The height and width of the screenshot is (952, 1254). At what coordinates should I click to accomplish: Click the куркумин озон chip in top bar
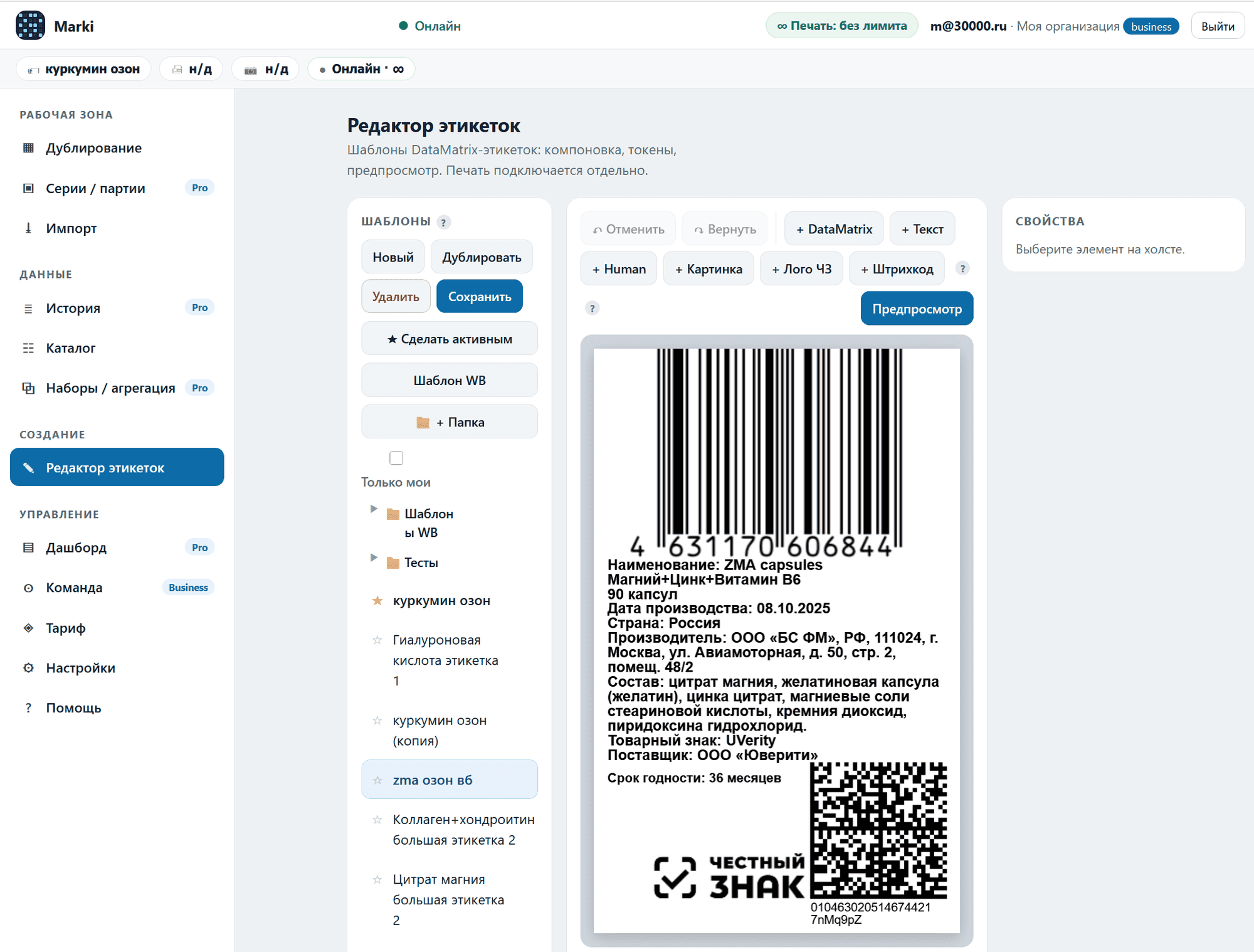point(84,69)
